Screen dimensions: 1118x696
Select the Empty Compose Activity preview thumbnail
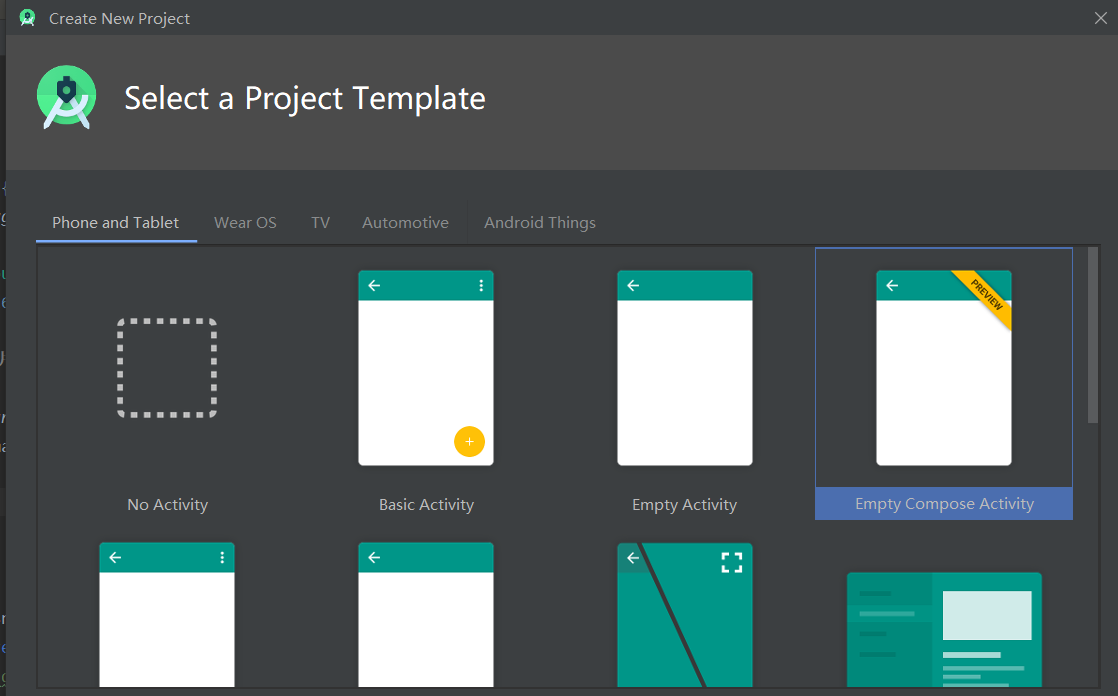pyautogui.click(x=943, y=368)
